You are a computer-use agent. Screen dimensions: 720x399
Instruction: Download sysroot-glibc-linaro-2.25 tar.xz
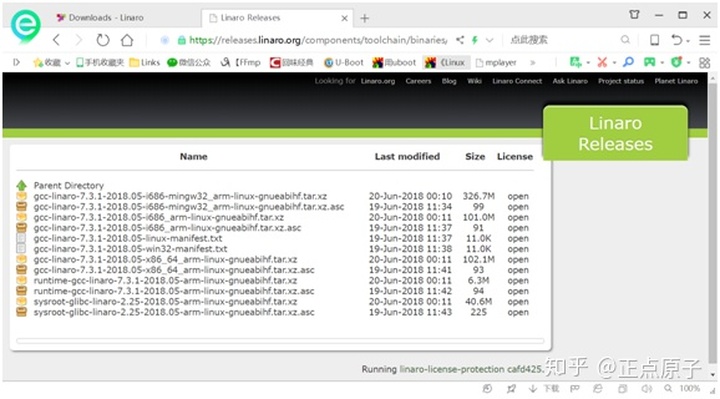tap(165, 302)
